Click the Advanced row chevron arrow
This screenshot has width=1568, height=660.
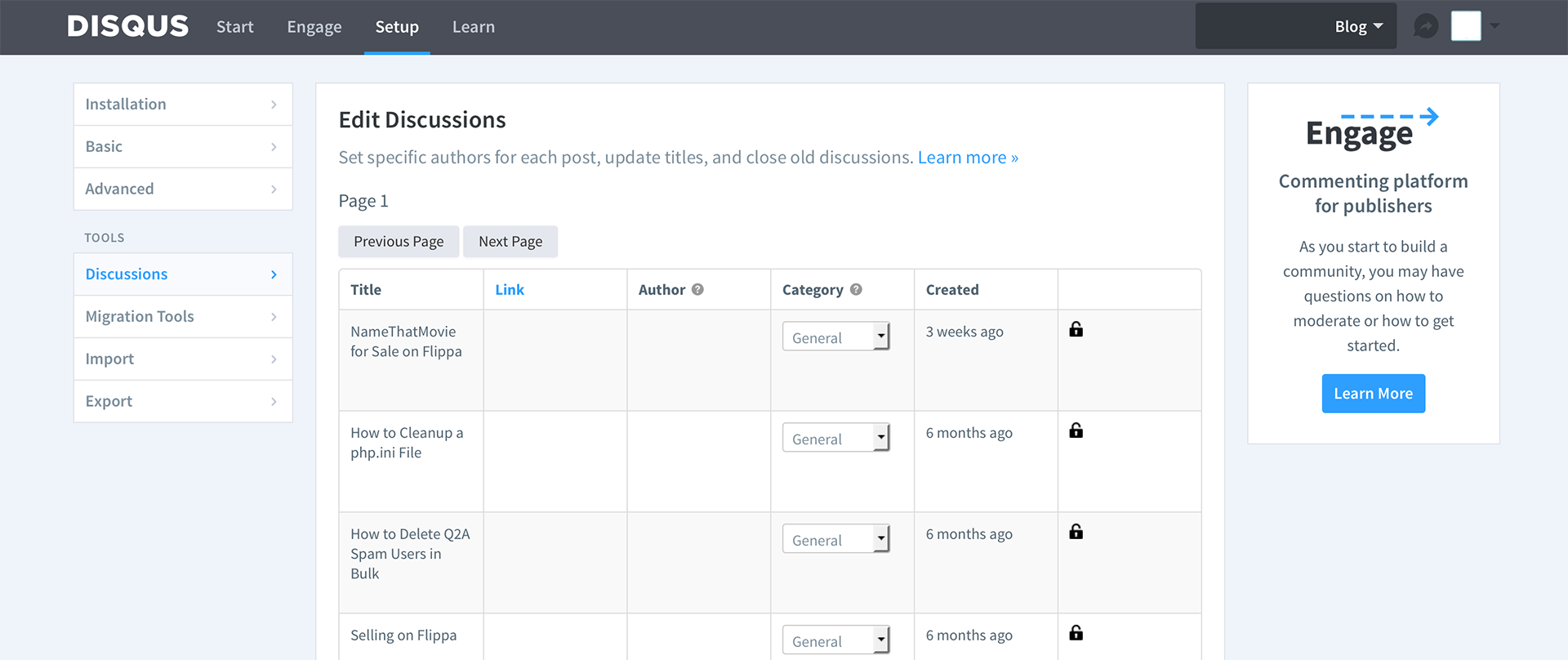point(274,190)
